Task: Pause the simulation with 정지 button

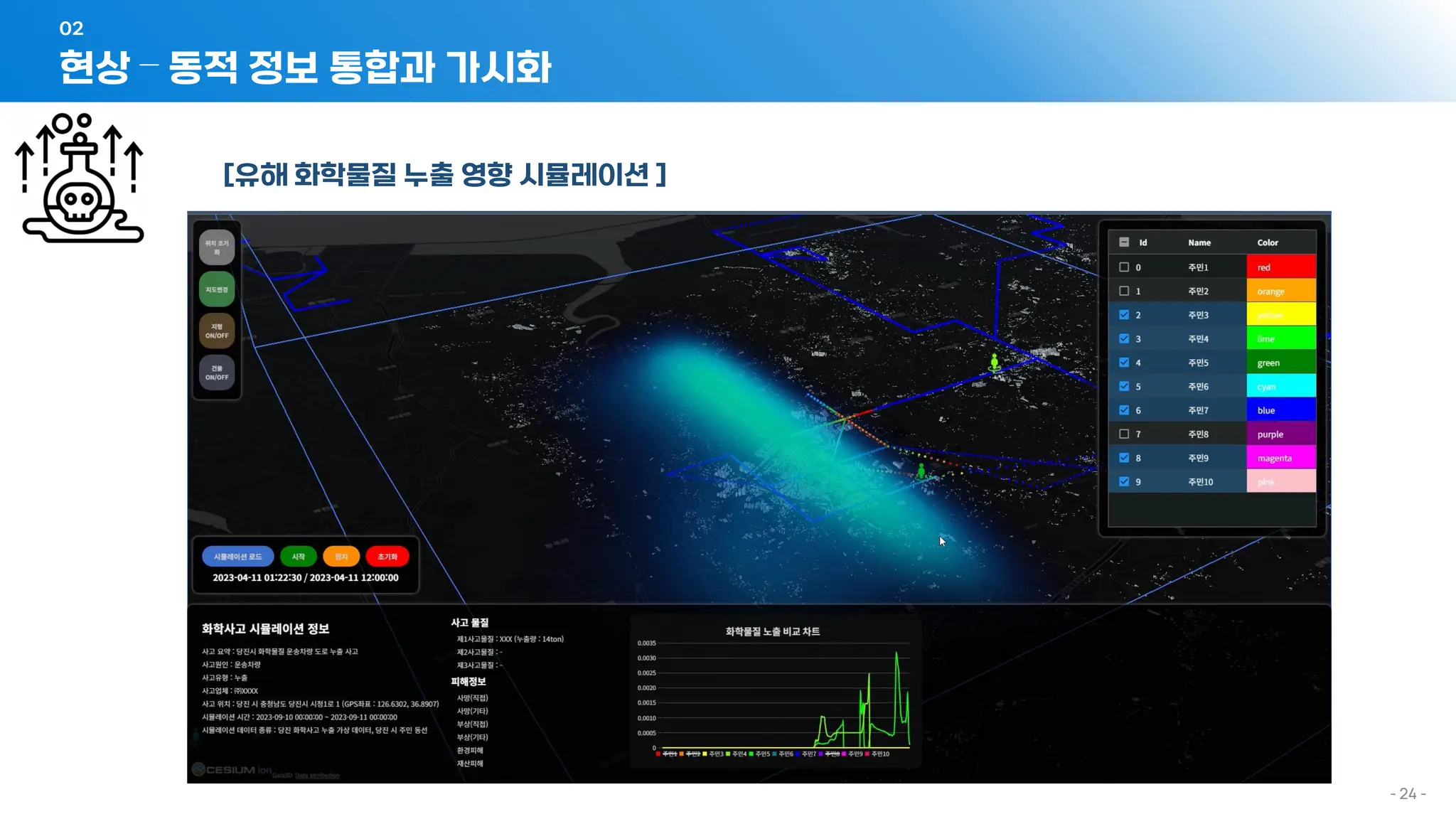Action: point(341,557)
